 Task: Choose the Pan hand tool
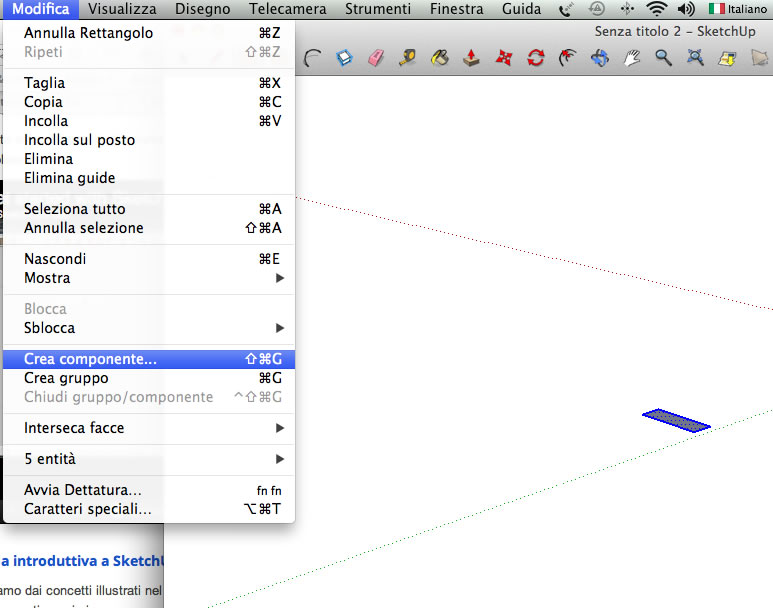631,58
